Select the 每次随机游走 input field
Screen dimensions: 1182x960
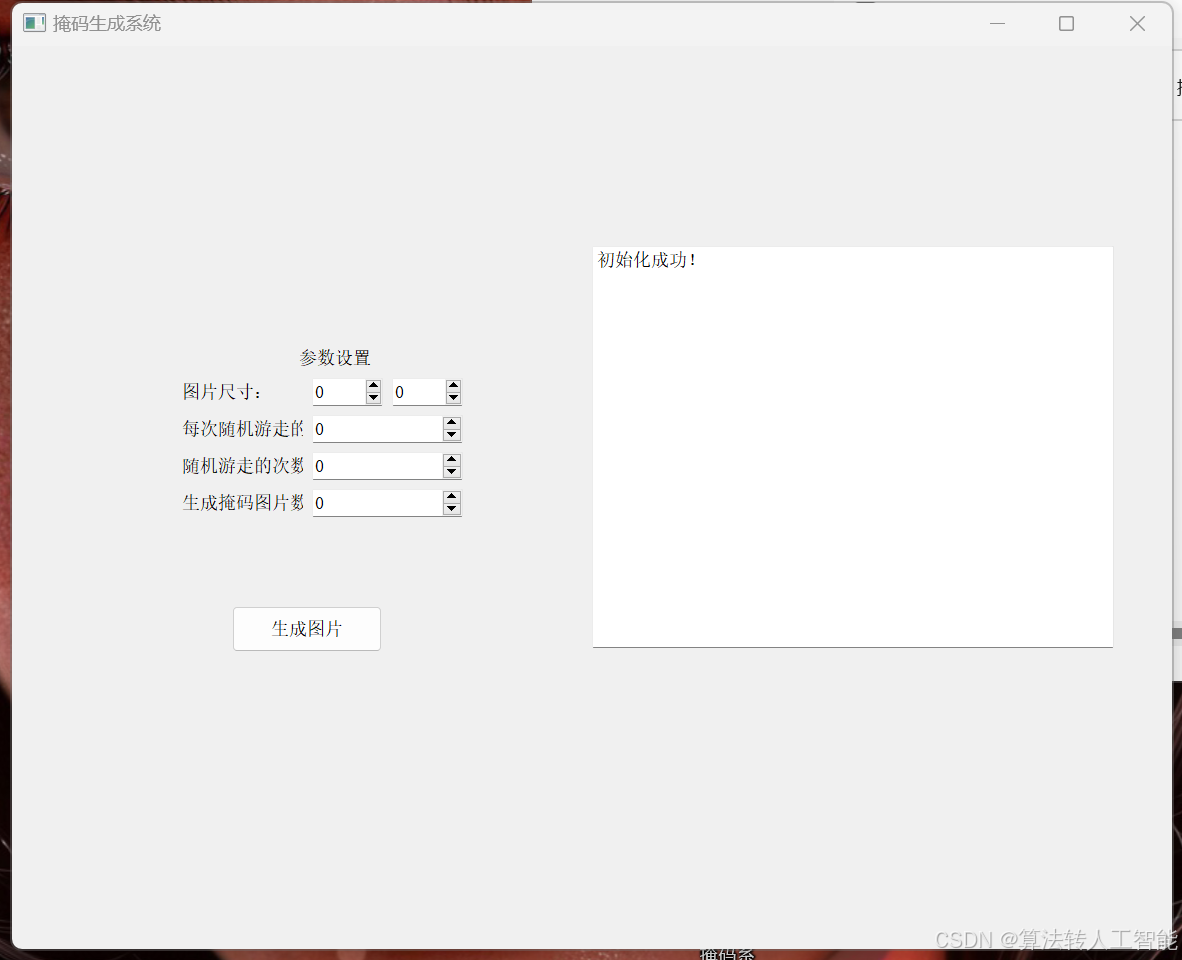point(375,429)
